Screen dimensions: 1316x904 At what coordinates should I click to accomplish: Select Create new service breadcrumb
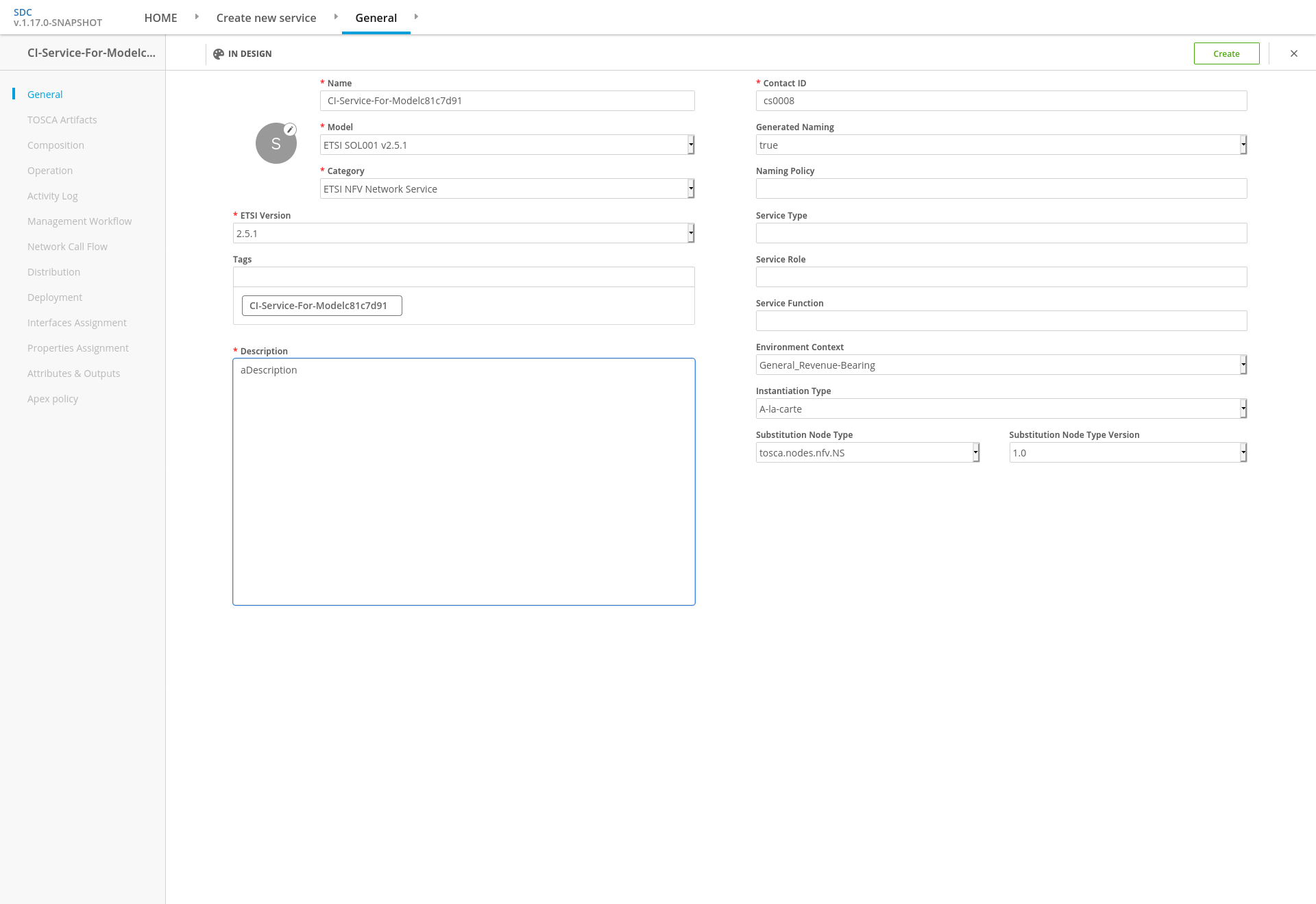pos(266,18)
